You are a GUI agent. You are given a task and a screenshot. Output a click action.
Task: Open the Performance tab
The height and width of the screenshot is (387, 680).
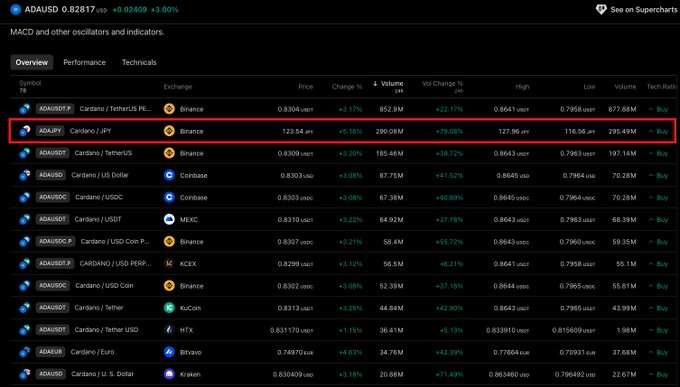[x=85, y=62]
